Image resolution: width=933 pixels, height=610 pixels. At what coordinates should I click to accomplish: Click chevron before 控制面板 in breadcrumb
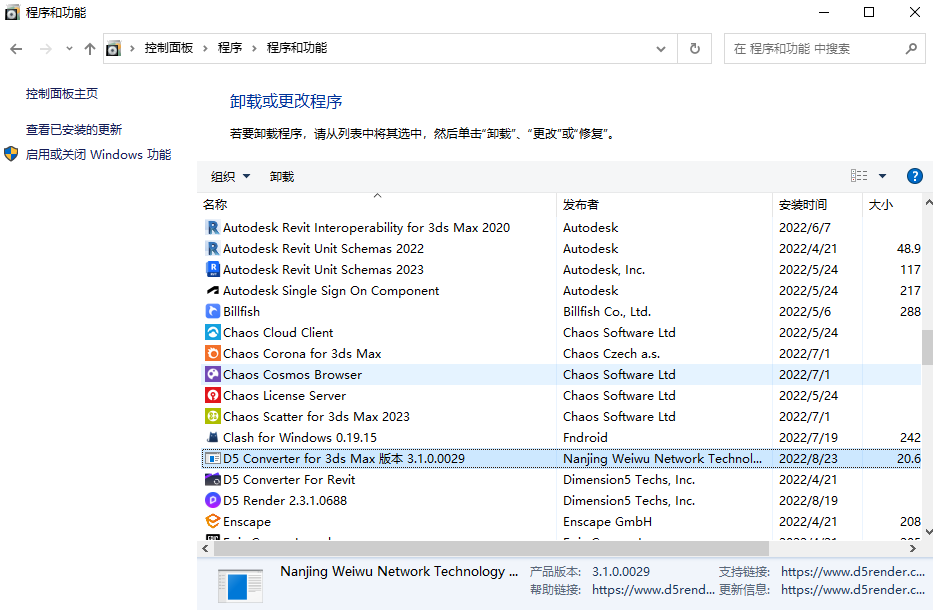132,48
